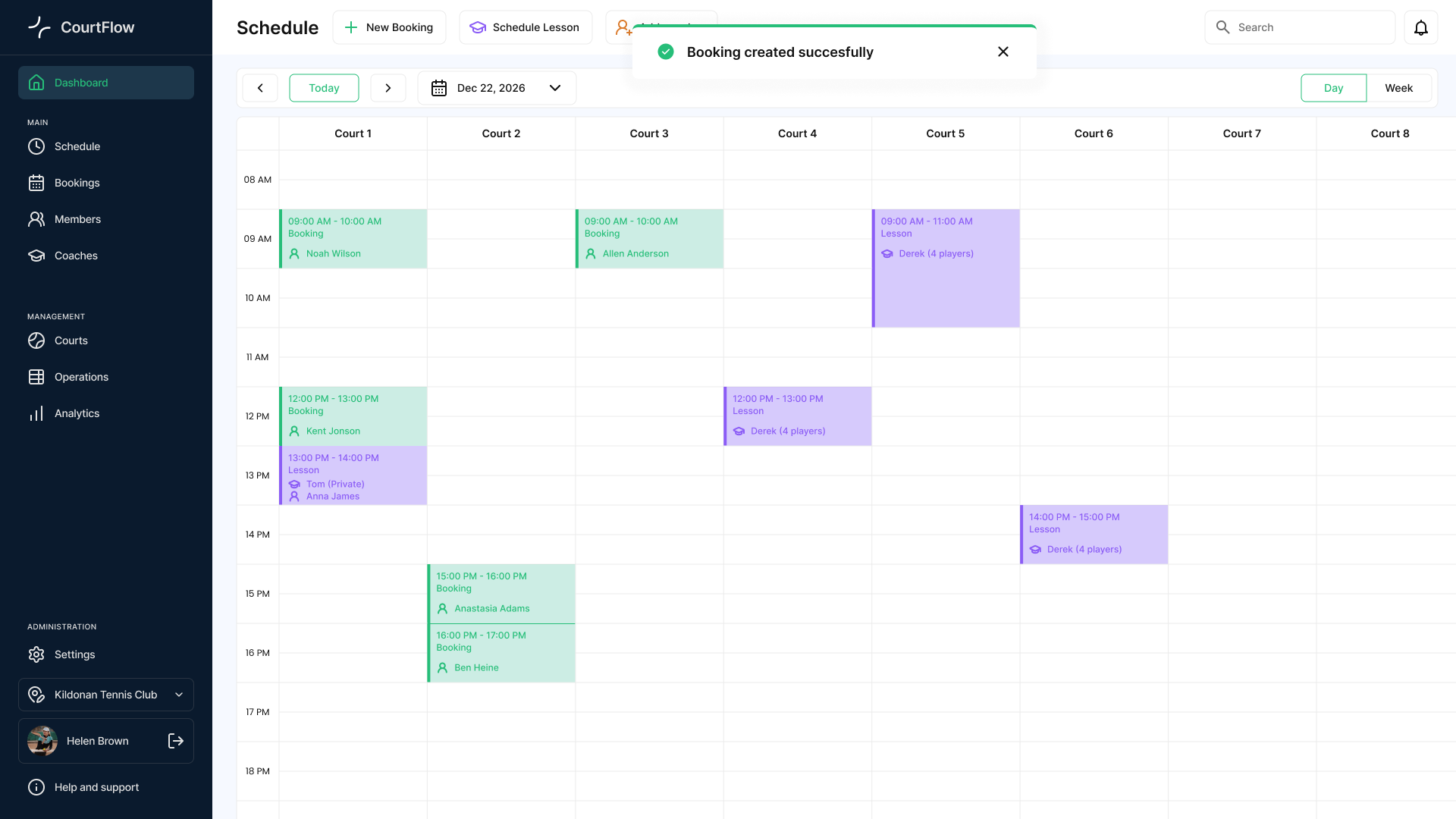Click the Help and support info icon
This screenshot has height=819, width=1456.
click(36, 787)
